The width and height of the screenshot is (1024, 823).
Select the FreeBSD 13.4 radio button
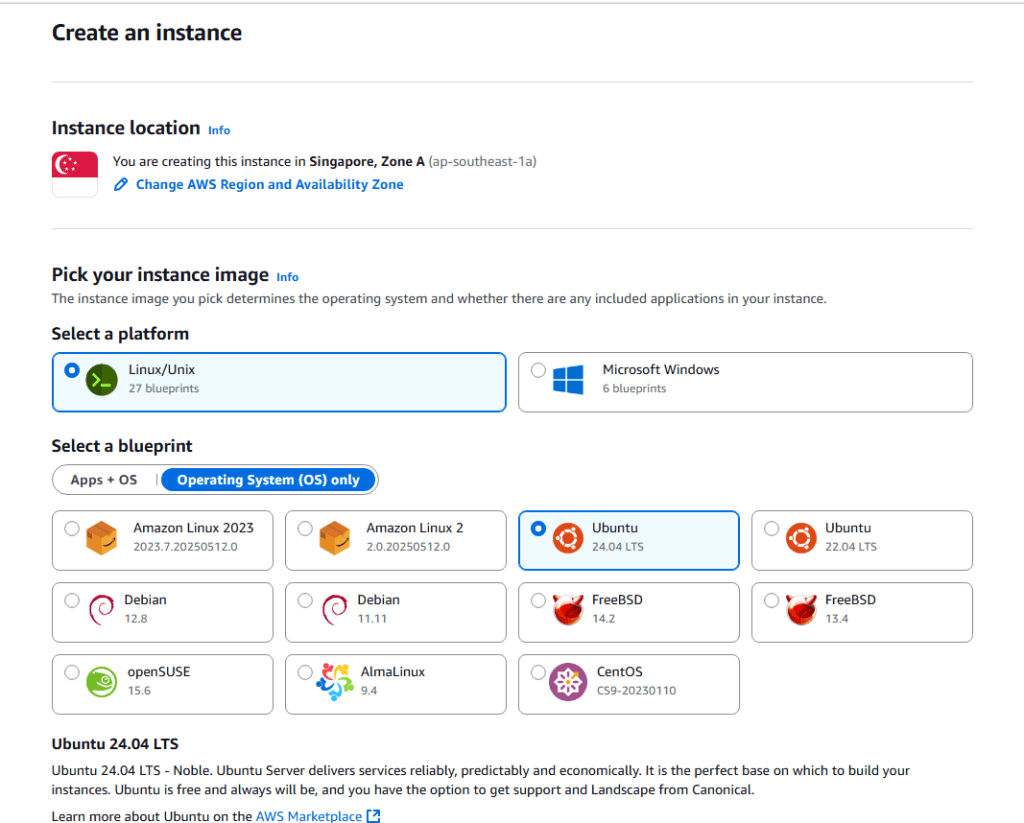[772, 601]
